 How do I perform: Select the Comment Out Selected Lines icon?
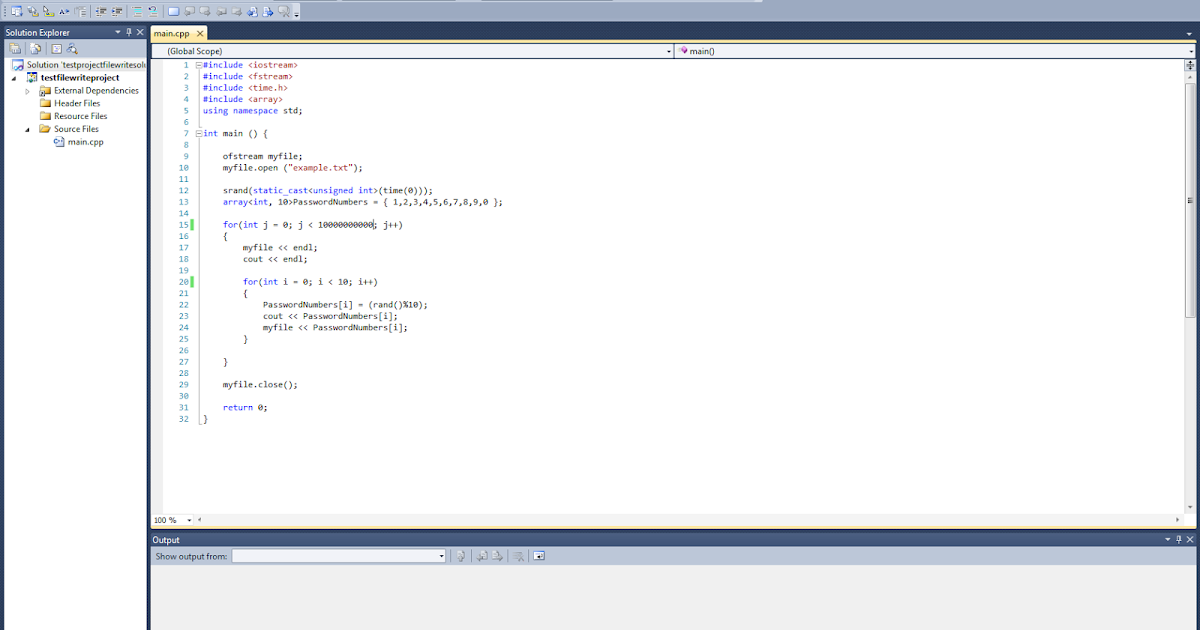point(136,9)
